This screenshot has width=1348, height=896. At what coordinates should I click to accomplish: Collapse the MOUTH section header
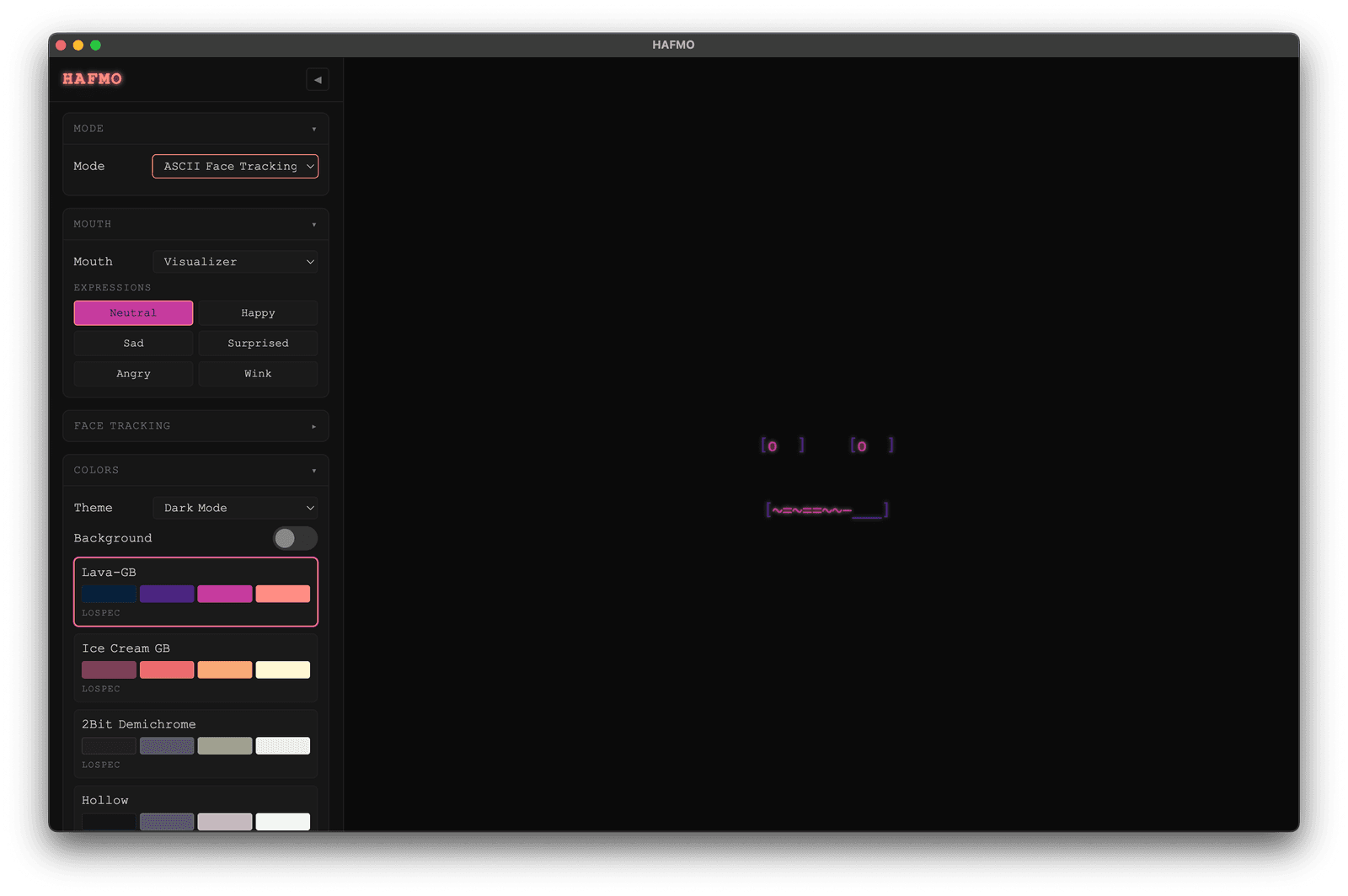point(195,224)
